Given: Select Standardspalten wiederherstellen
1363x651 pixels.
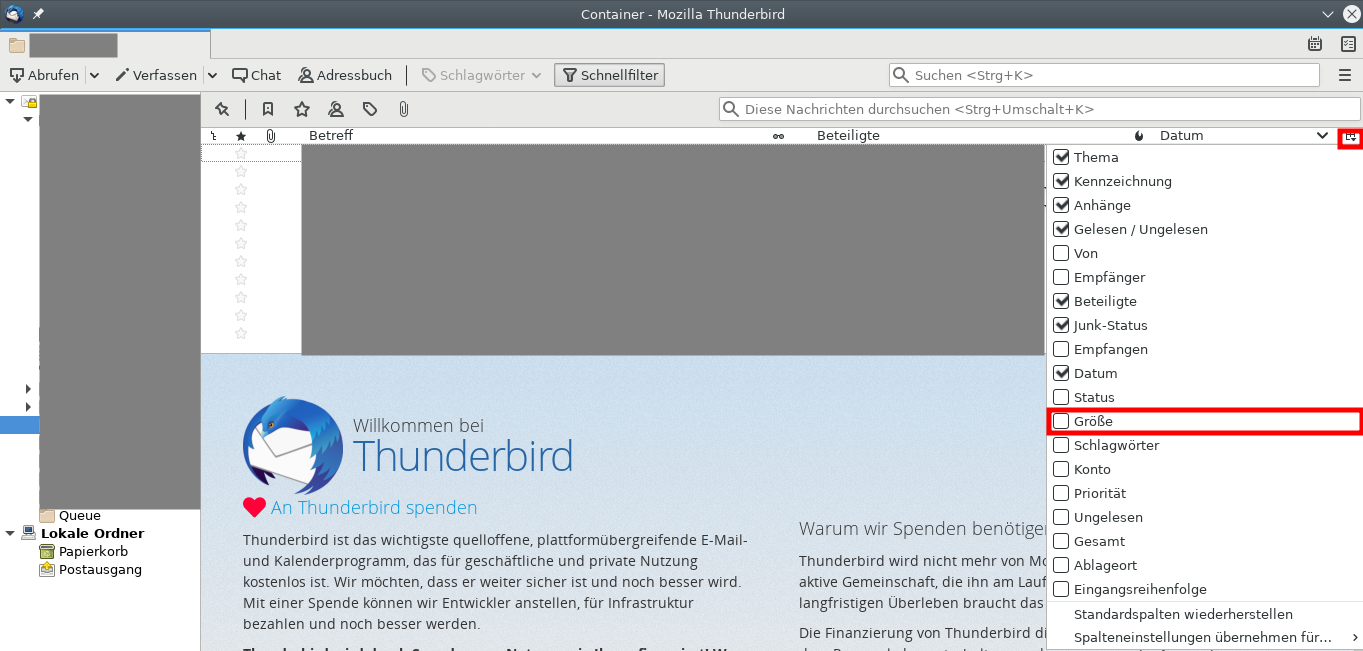Looking at the screenshot, I should tap(1204, 614).
